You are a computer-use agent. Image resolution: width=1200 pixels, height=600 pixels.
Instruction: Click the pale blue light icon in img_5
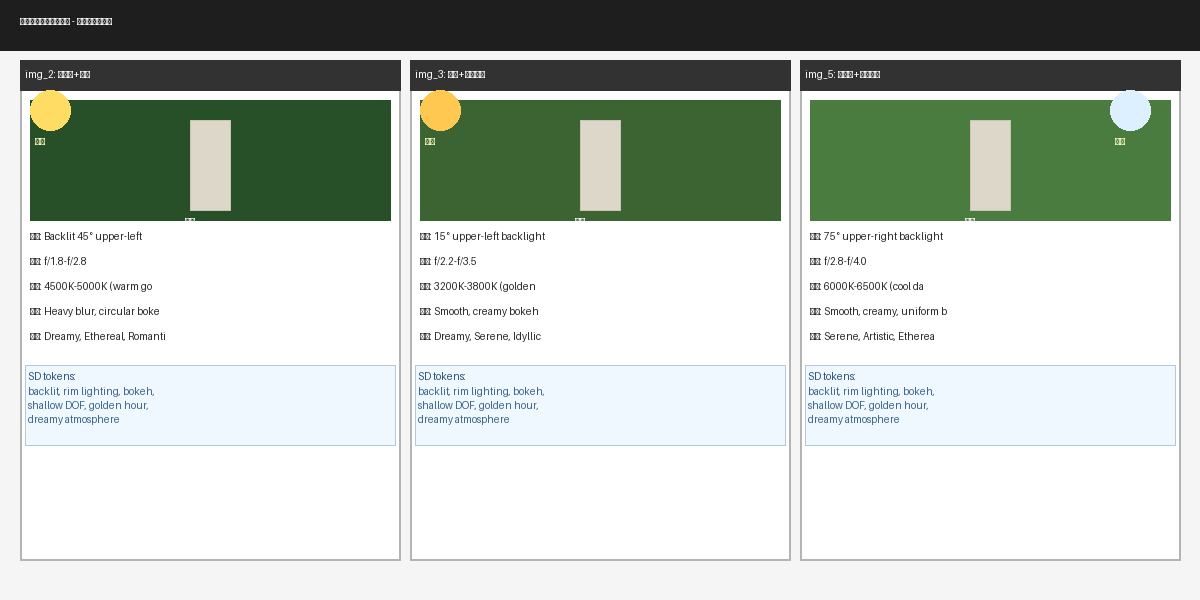point(1130,110)
